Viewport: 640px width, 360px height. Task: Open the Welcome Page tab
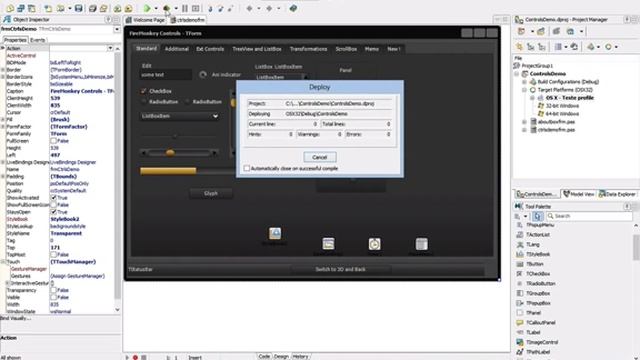point(146,20)
